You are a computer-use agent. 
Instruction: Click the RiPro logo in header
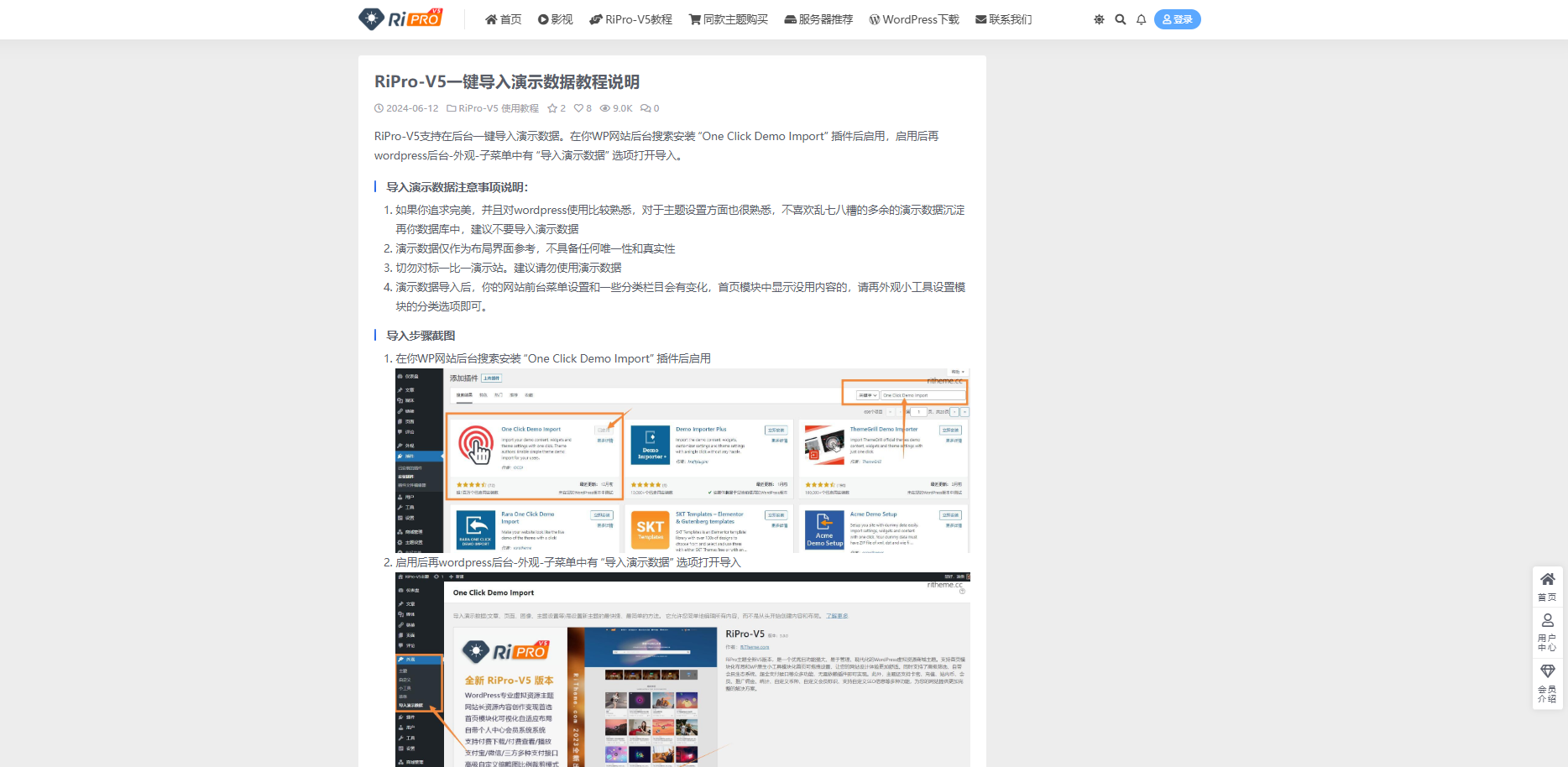point(400,18)
